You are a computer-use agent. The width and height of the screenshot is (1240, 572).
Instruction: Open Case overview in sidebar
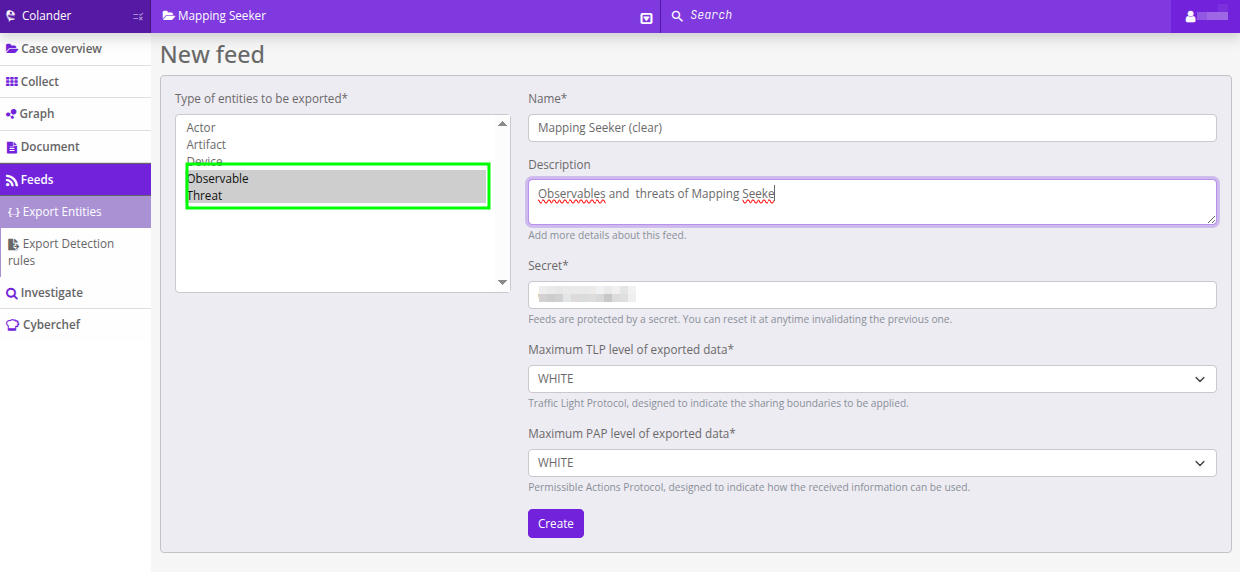pos(61,49)
